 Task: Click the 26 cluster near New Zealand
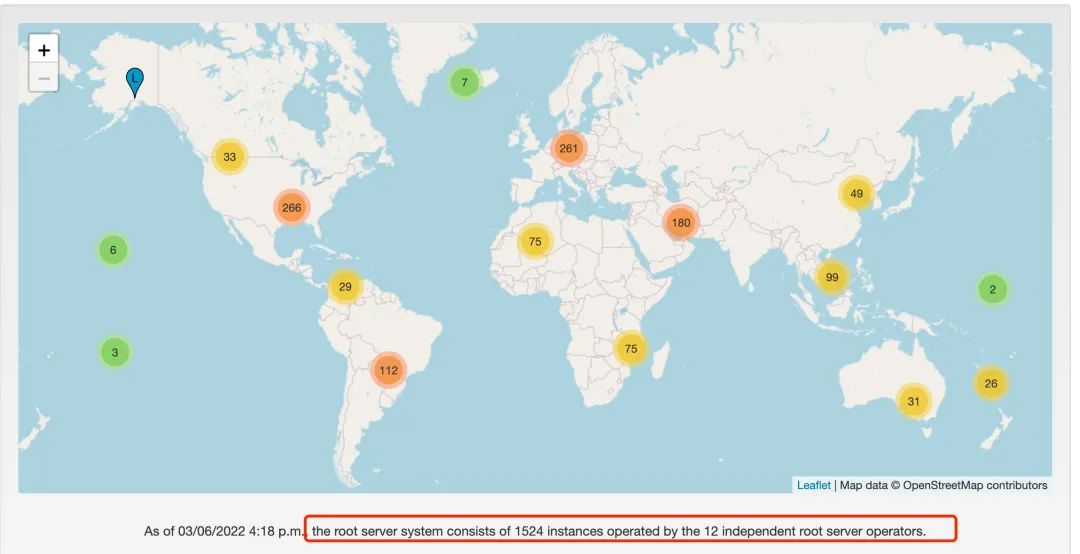(x=991, y=383)
